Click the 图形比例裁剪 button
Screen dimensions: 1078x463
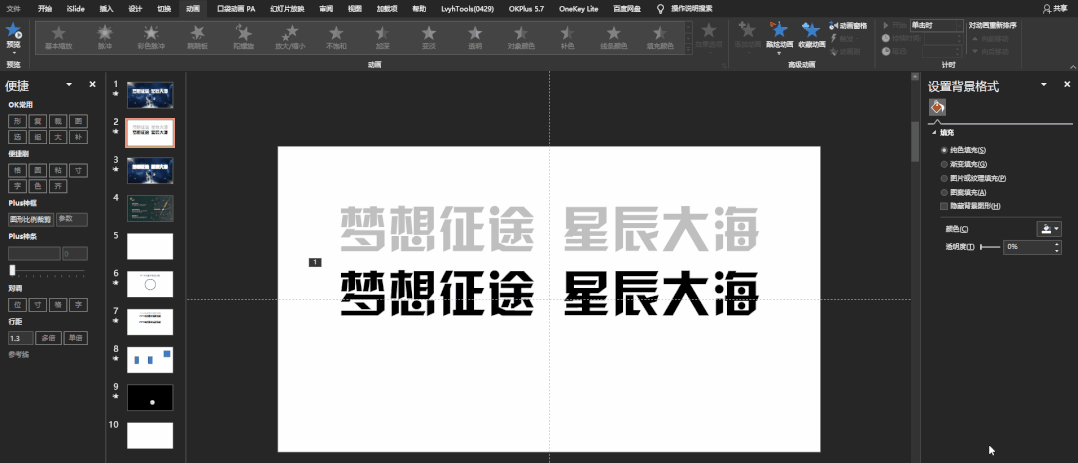coord(30,219)
